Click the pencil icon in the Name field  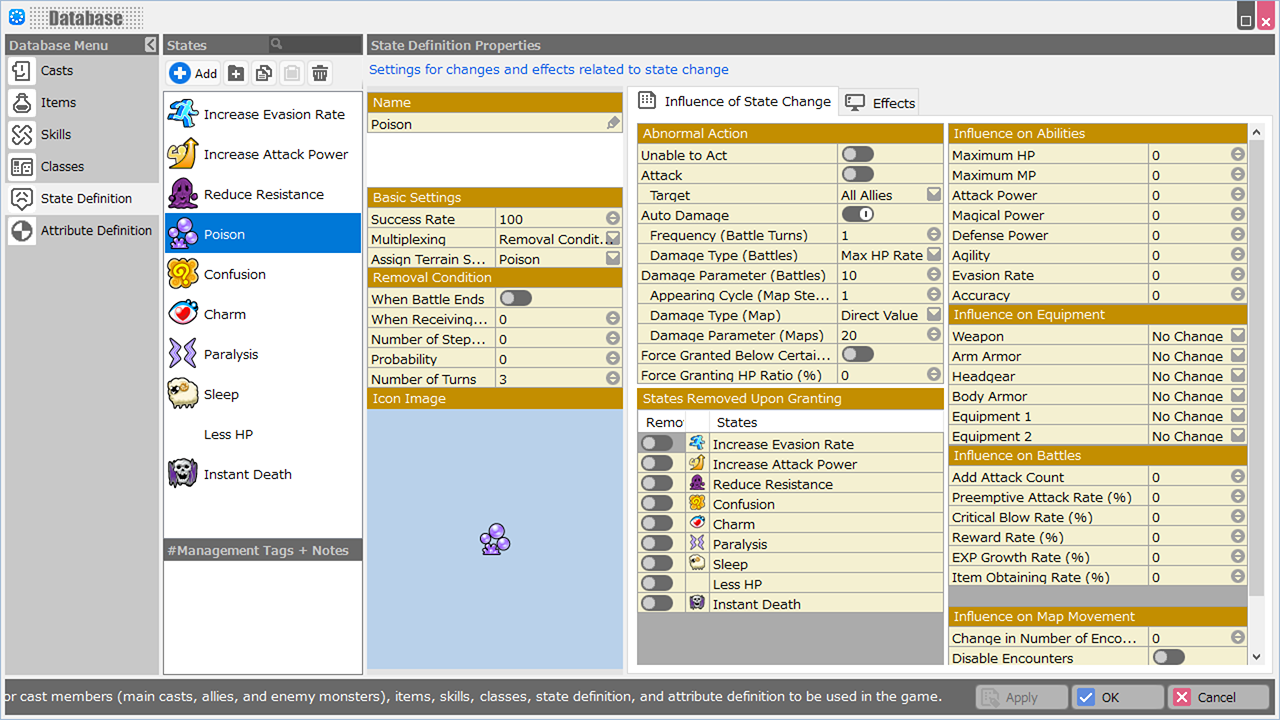pyautogui.click(x=613, y=124)
